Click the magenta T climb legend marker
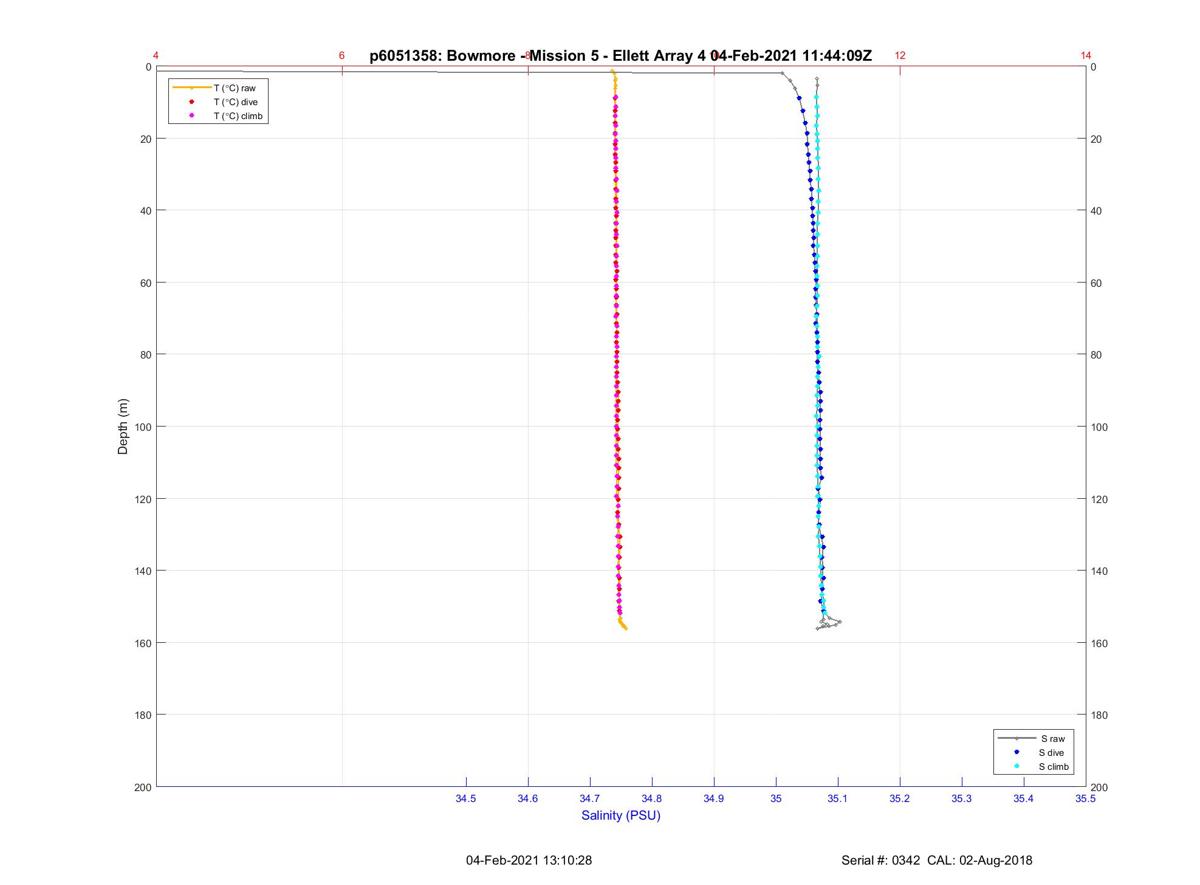1200x885 pixels. [191, 116]
